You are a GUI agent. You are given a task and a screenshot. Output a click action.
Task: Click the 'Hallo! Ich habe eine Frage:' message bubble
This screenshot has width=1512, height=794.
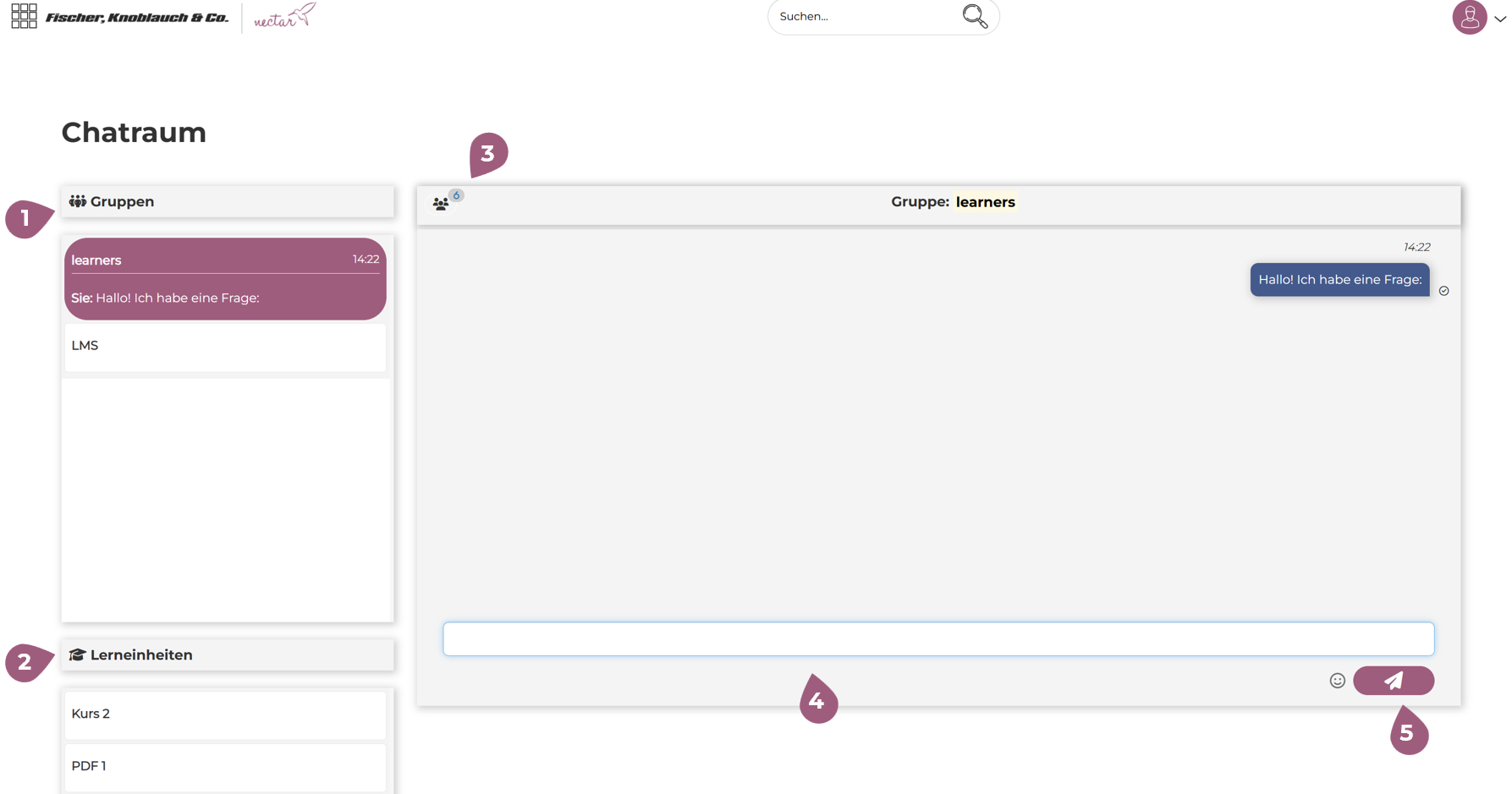1339,280
